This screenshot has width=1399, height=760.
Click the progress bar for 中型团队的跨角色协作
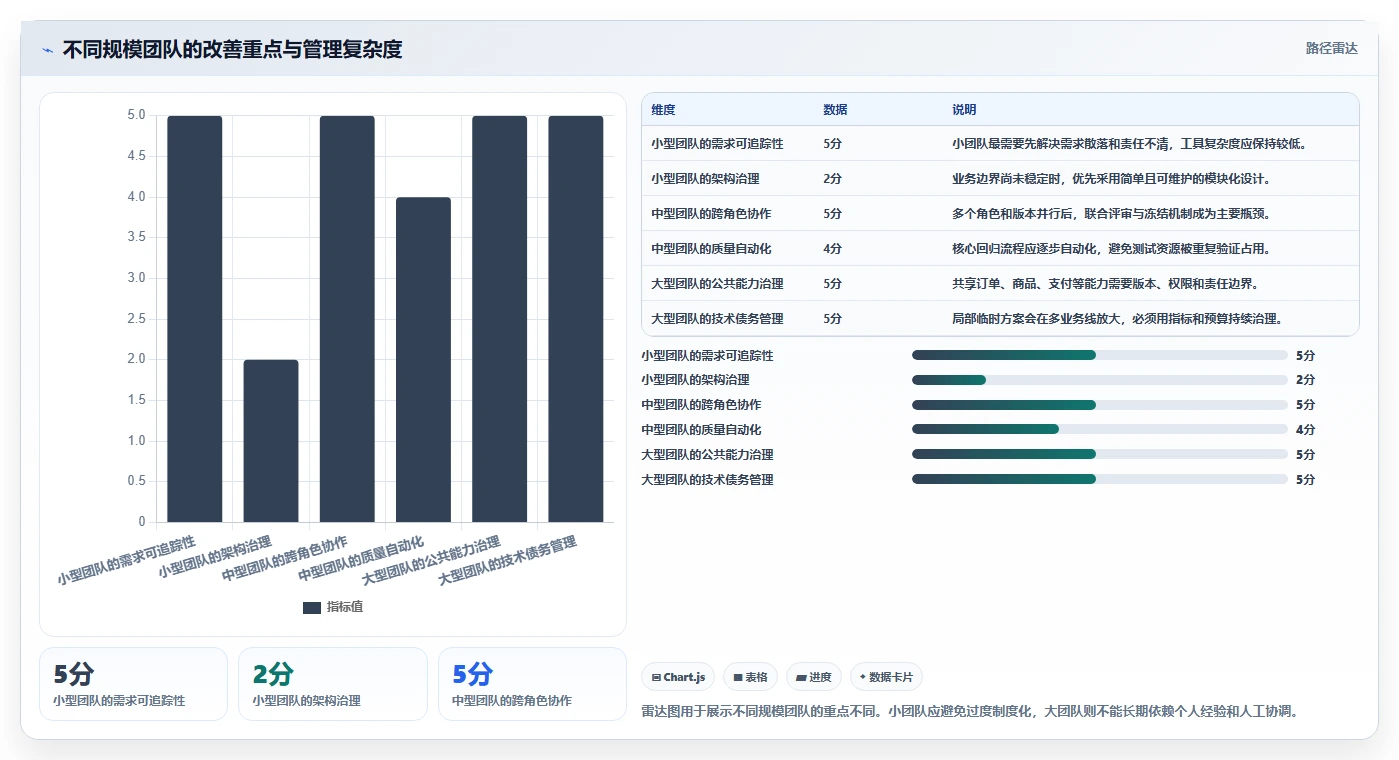point(1100,405)
